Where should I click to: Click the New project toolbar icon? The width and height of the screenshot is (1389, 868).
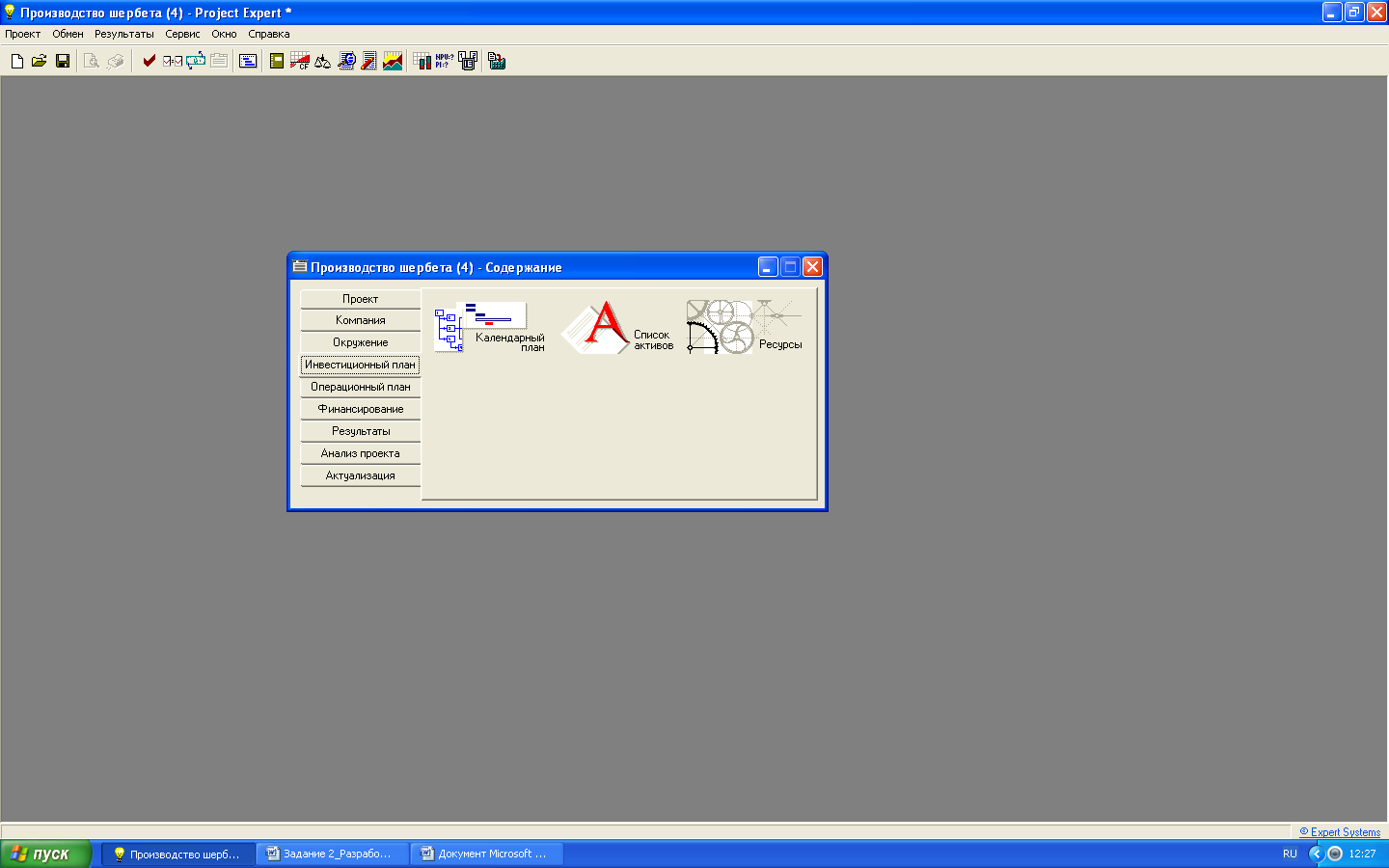click(16, 61)
